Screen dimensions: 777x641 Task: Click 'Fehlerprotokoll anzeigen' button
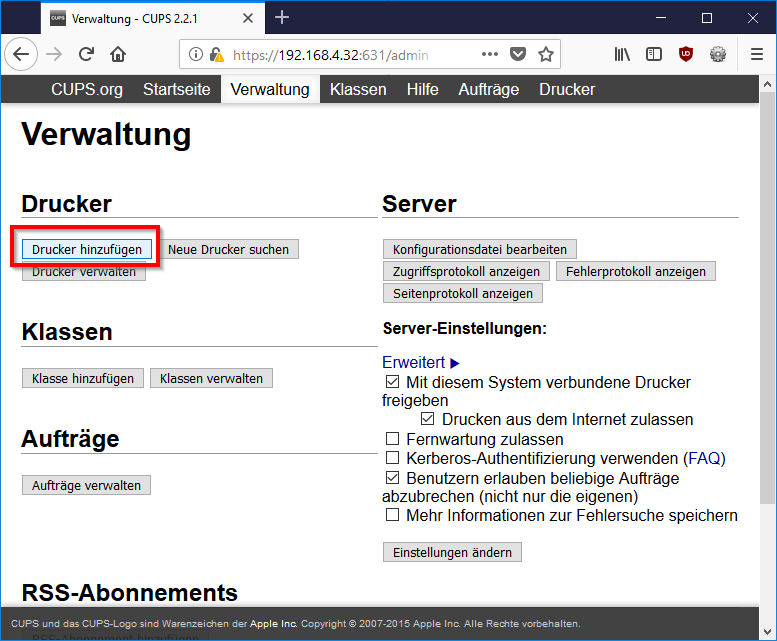click(636, 271)
